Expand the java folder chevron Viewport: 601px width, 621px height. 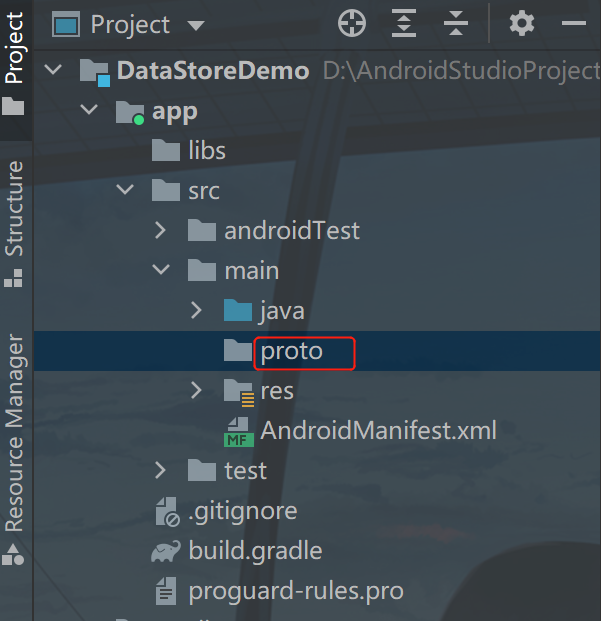coord(196,310)
